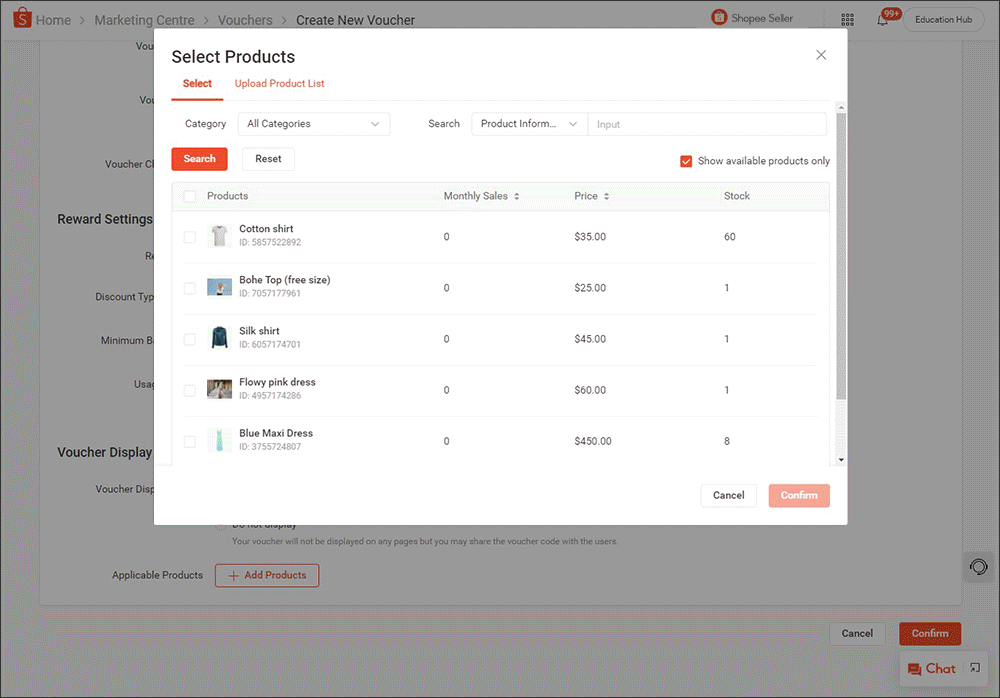Image resolution: width=1000 pixels, height=698 pixels.
Task: Expand the Product Information search dropdown
Action: (x=528, y=123)
